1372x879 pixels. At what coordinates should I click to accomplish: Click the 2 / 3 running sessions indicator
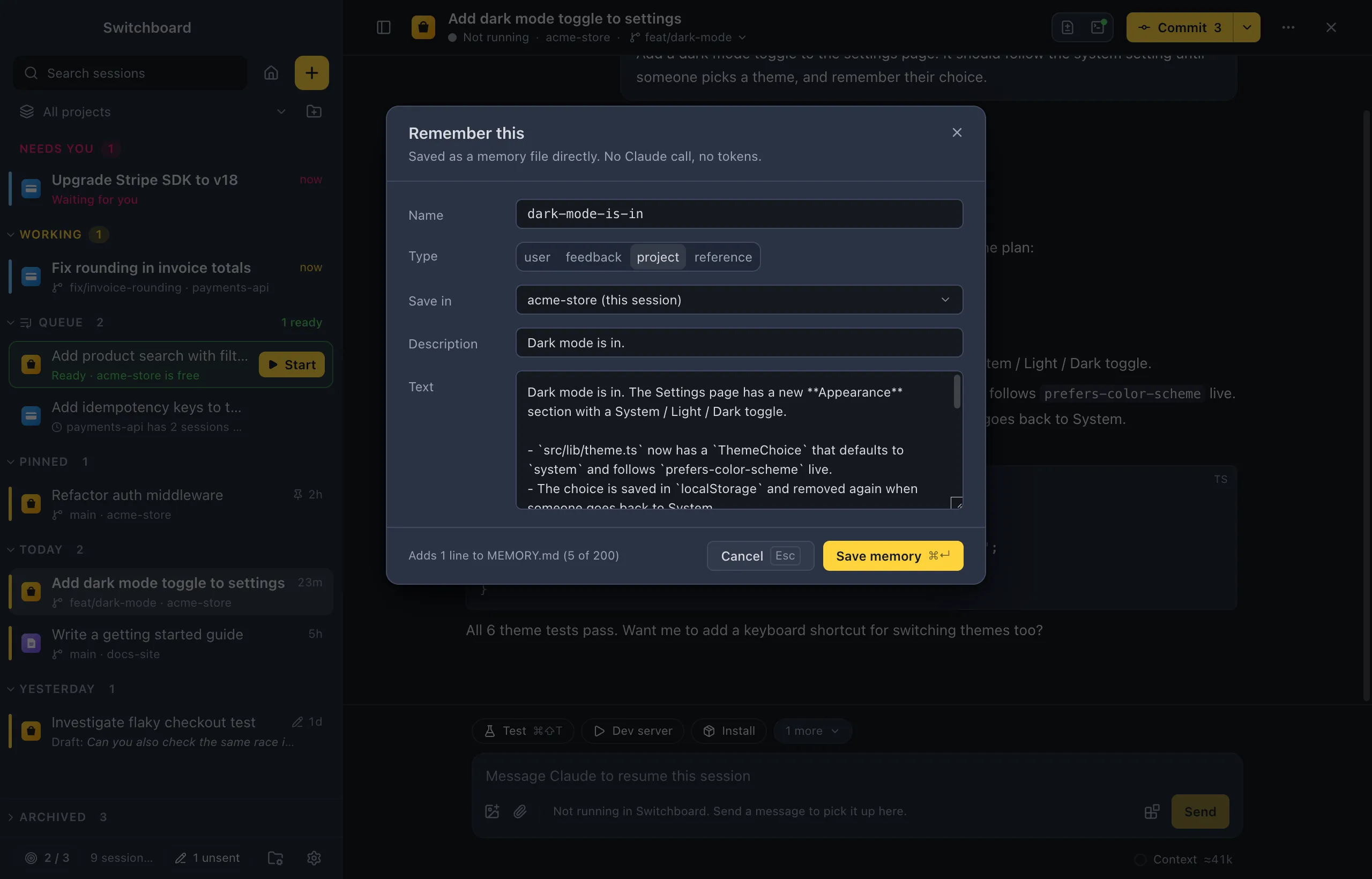tap(47, 858)
